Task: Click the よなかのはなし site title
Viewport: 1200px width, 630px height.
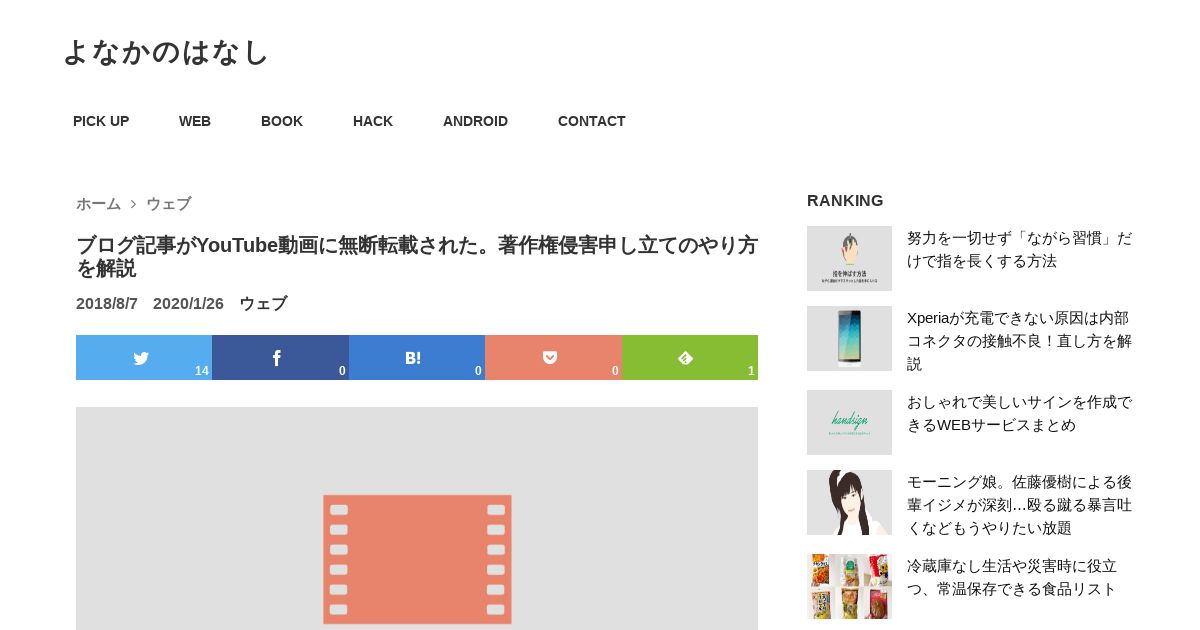Action: pos(166,52)
